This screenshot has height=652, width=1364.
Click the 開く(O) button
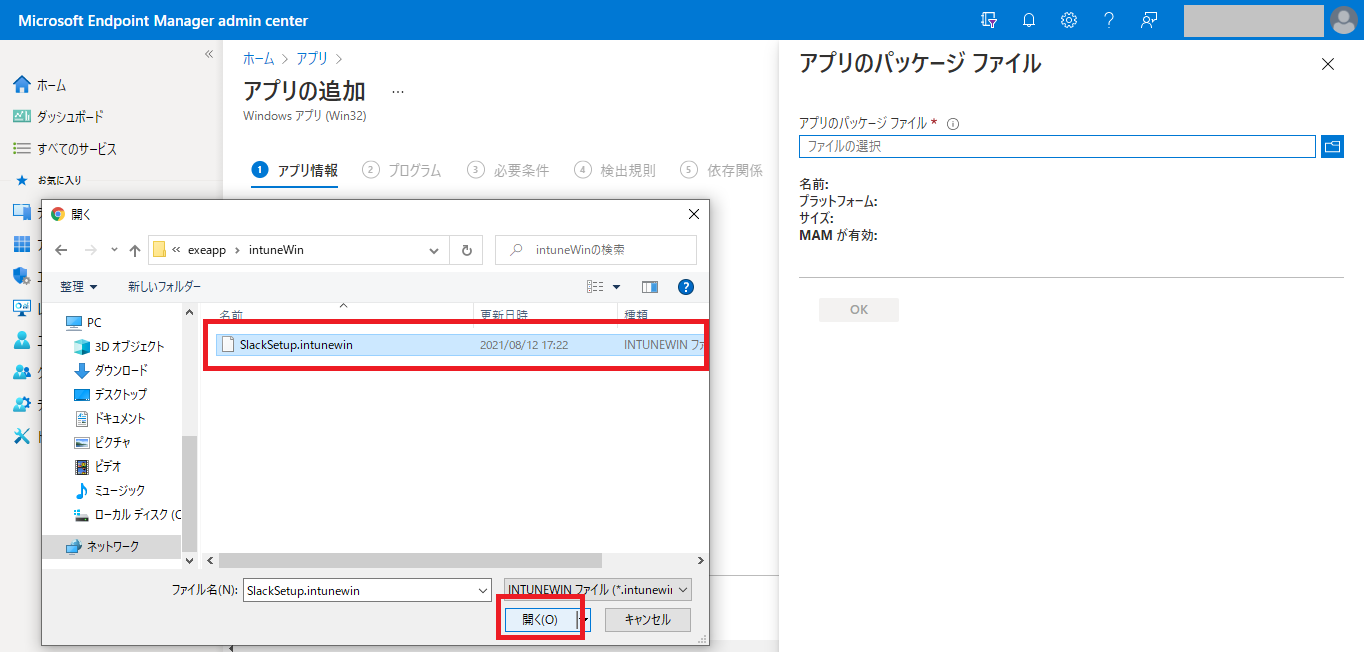pos(541,620)
